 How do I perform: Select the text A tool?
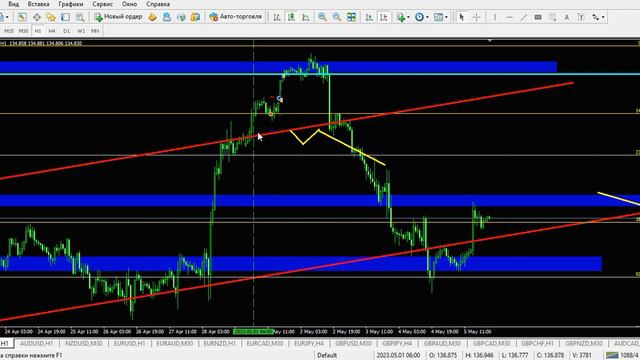pyautogui.click(x=567, y=17)
